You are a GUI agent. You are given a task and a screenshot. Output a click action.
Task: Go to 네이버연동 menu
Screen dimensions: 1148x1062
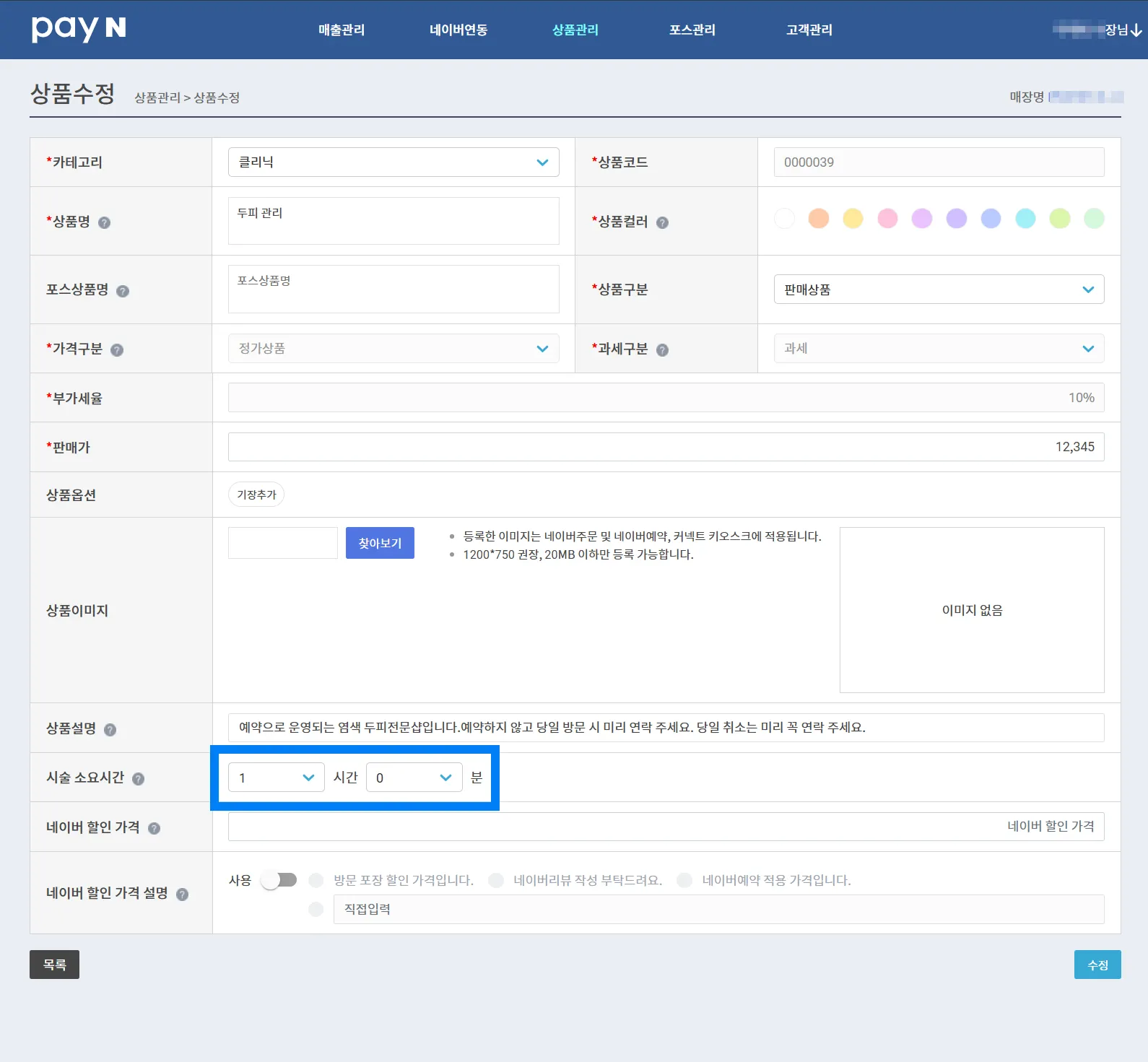coord(458,30)
